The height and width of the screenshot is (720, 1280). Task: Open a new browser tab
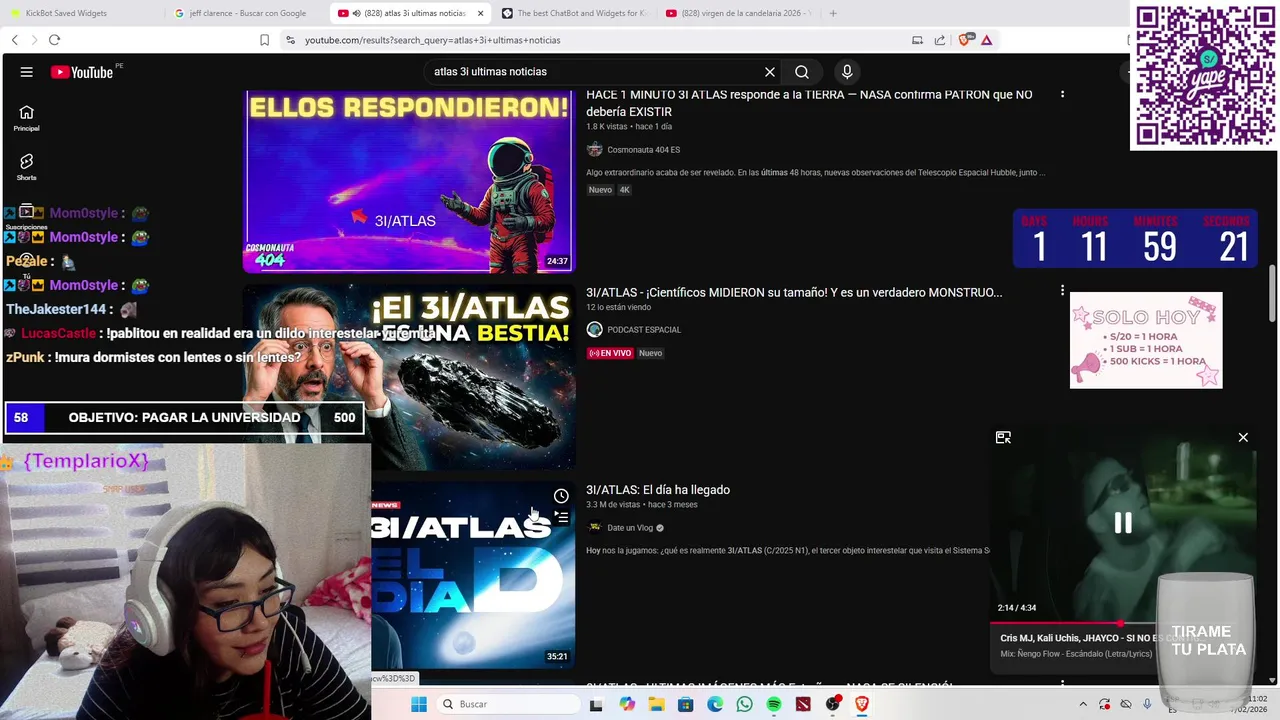point(833,13)
